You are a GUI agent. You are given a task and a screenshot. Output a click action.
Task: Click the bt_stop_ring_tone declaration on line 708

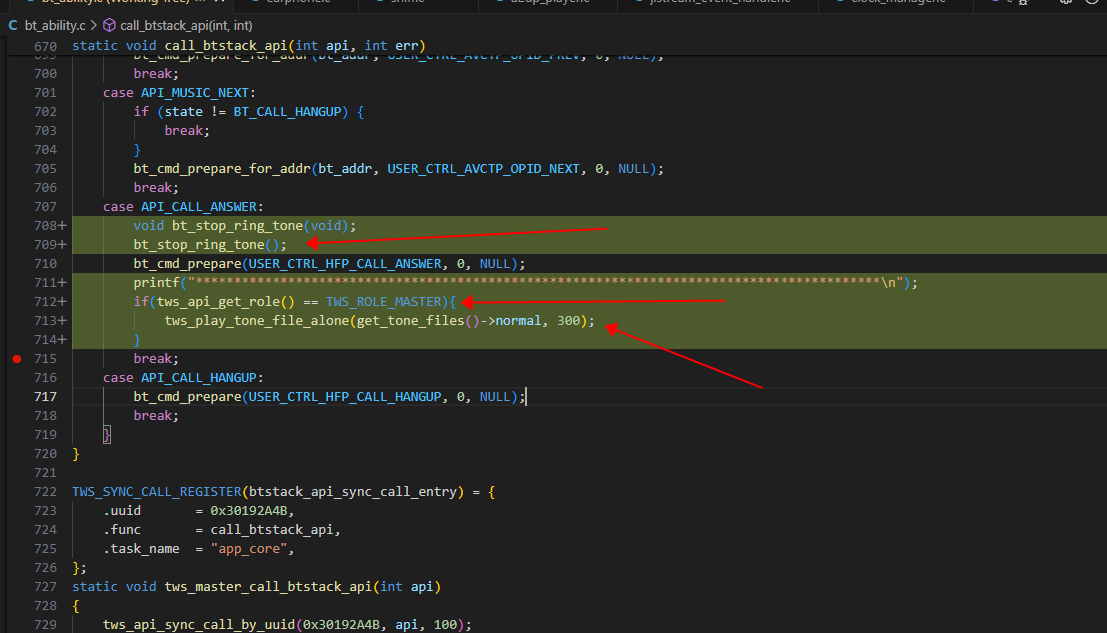(238, 226)
